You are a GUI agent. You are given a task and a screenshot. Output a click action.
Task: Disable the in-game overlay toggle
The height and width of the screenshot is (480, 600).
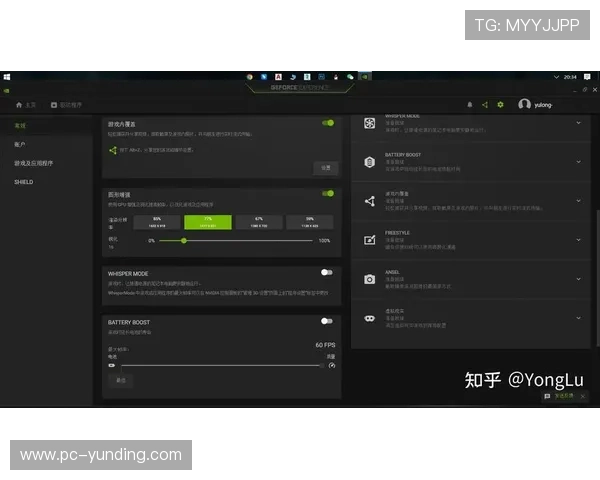[327, 123]
